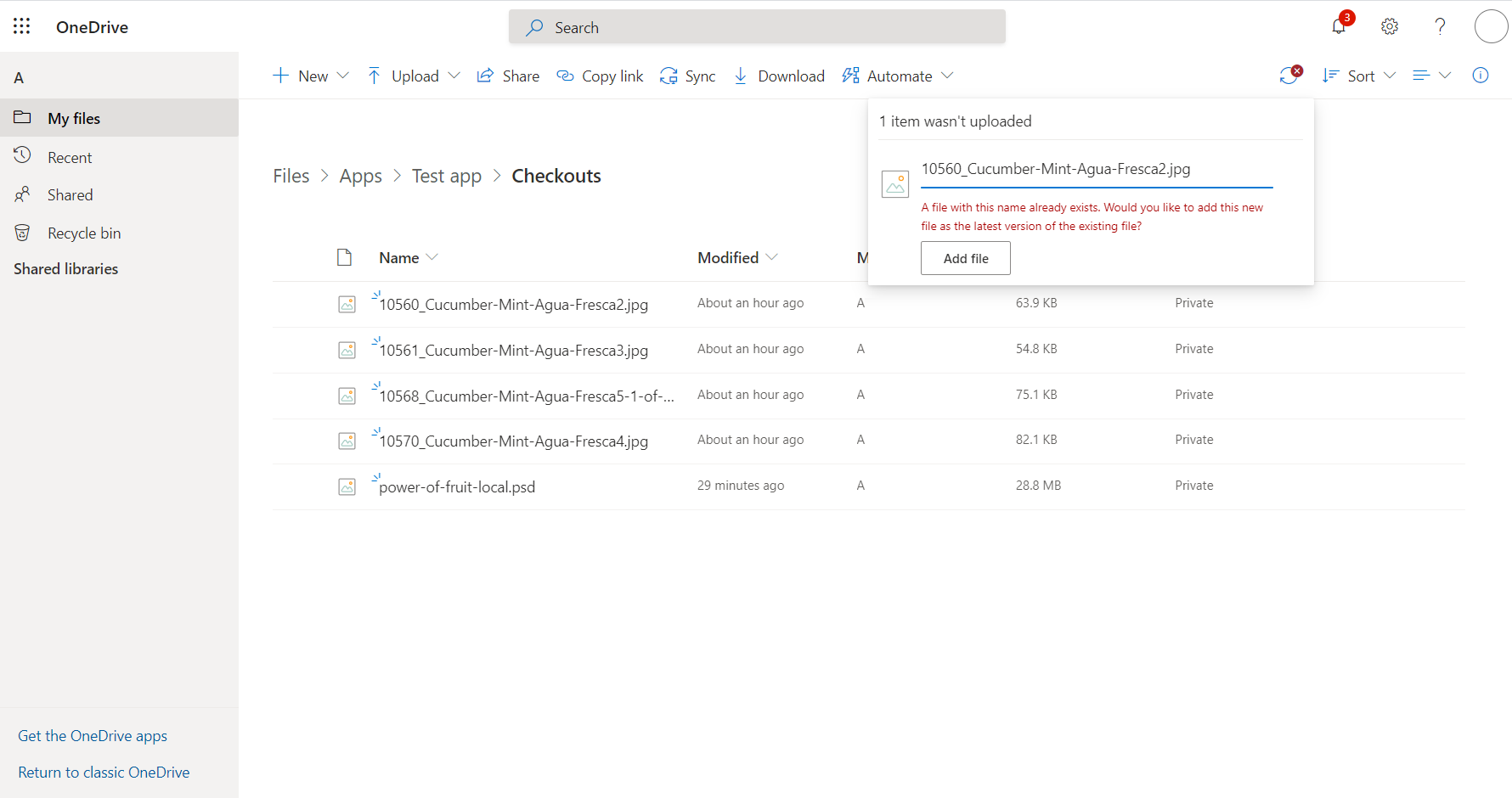The width and height of the screenshot is (1512, 798).
Task: Expand the New dropdown
Action: coord(343,76)
